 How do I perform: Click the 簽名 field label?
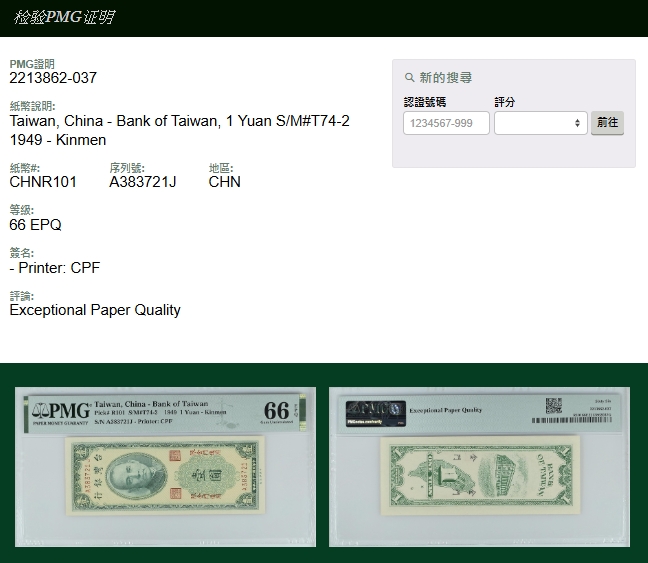point(21,253)
